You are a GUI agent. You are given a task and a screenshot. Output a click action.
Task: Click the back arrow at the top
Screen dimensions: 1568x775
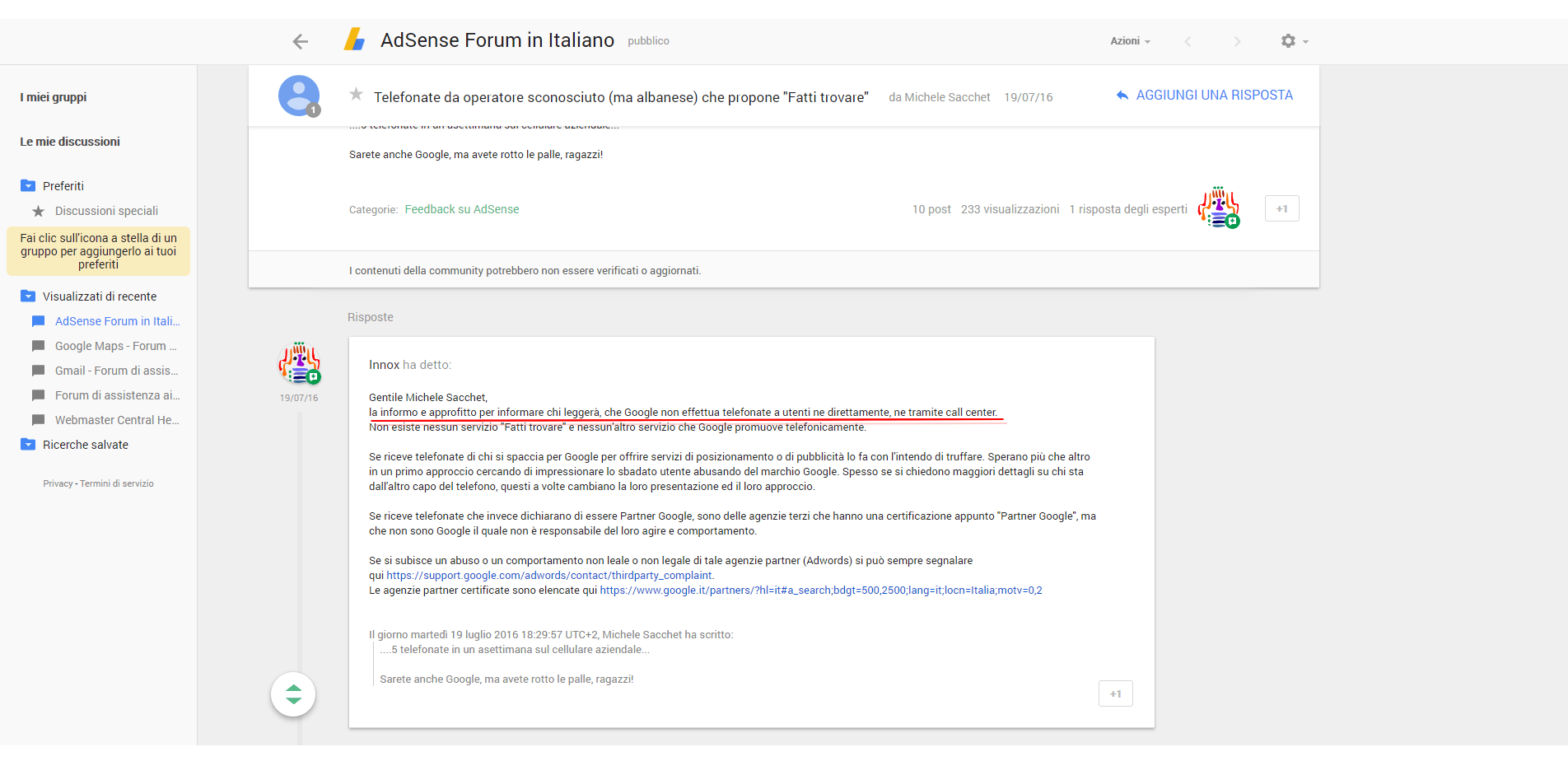pyautogui.click(x=300, y=40)
